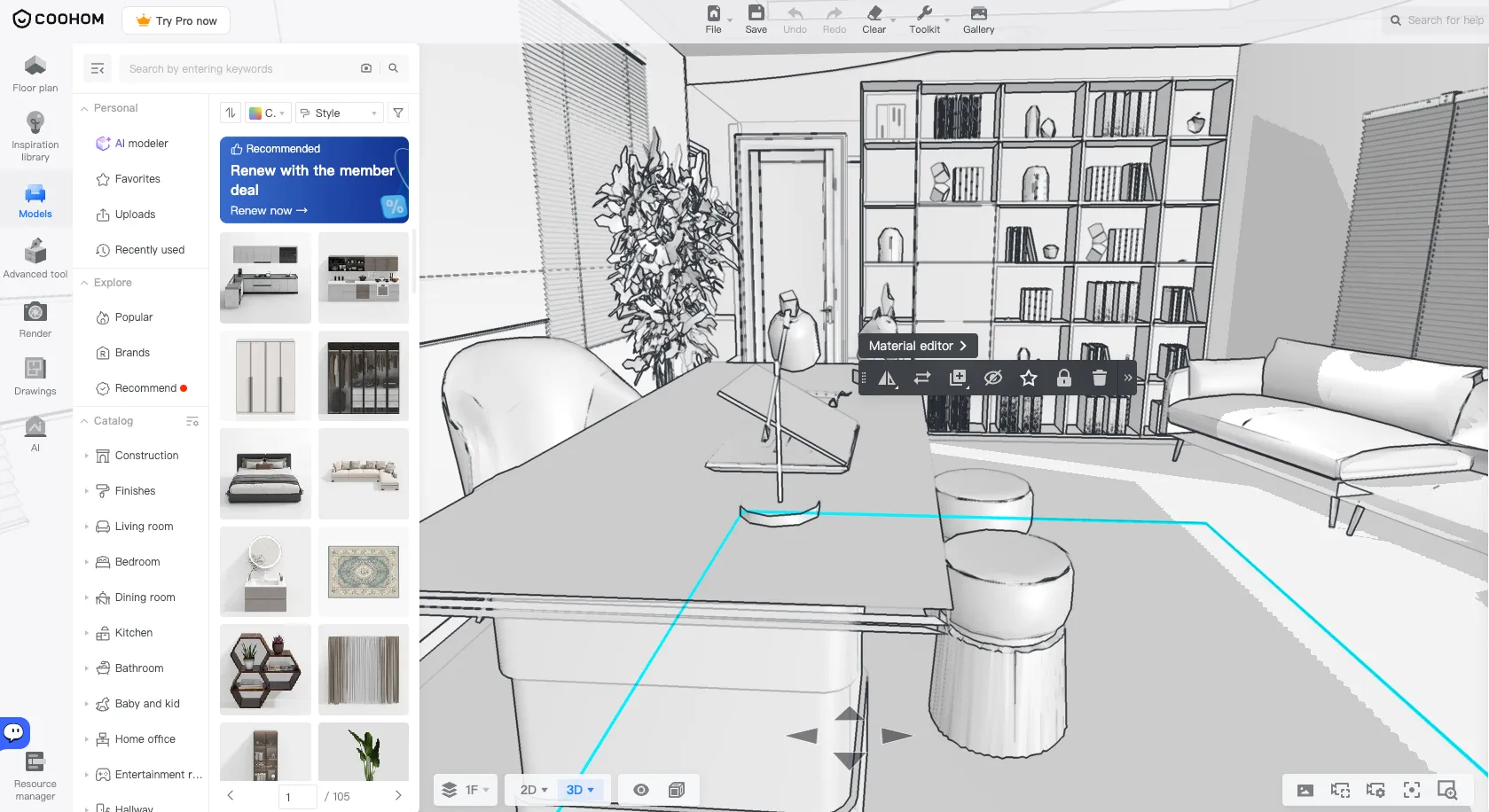Viewport: 1489px width, 812px height.
Task: Delete selected object with trash icon
Action: [1100, 379]
